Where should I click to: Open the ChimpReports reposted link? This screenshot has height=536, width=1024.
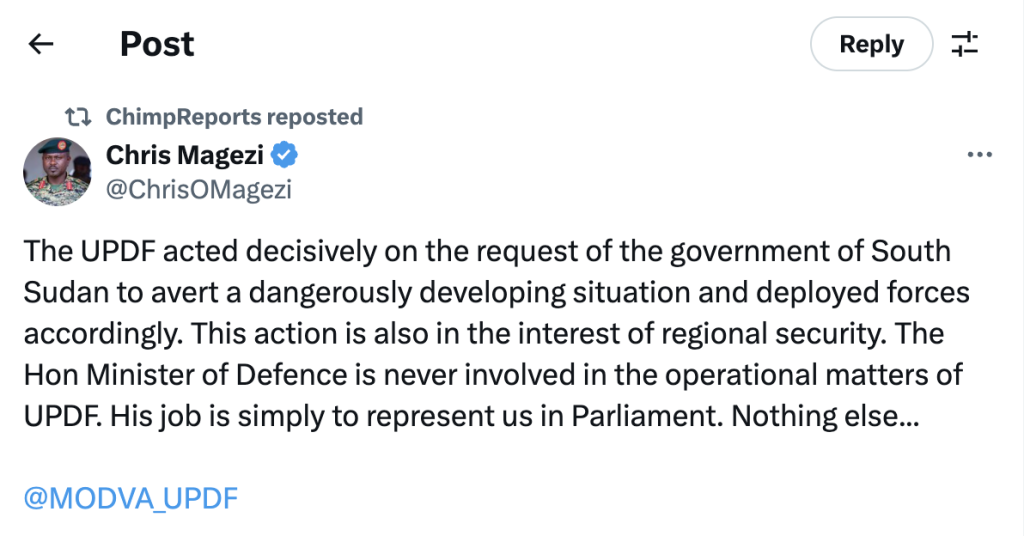point(234,117)
